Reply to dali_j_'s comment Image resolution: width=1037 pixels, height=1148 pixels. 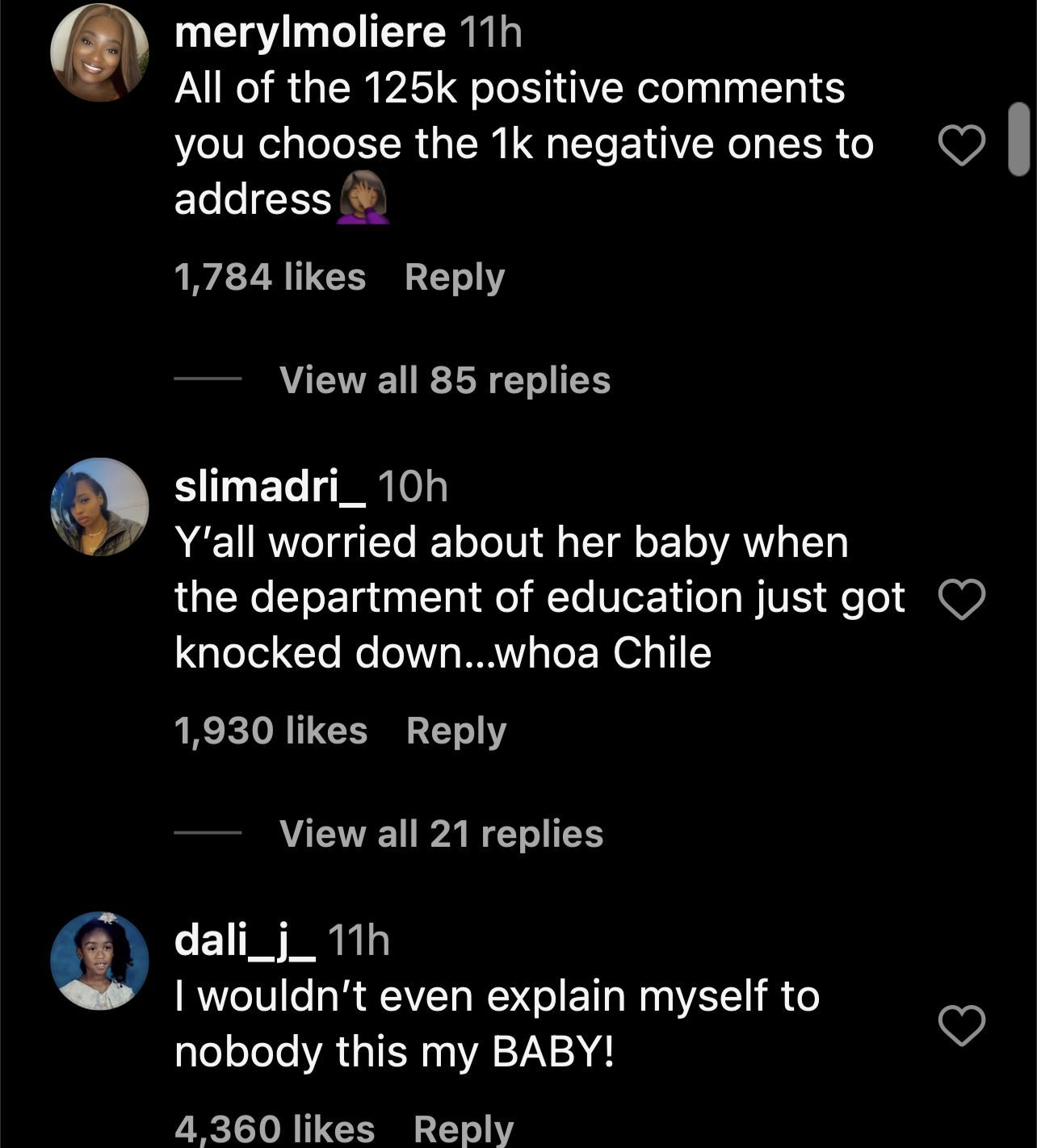[x=464, y=1129]
